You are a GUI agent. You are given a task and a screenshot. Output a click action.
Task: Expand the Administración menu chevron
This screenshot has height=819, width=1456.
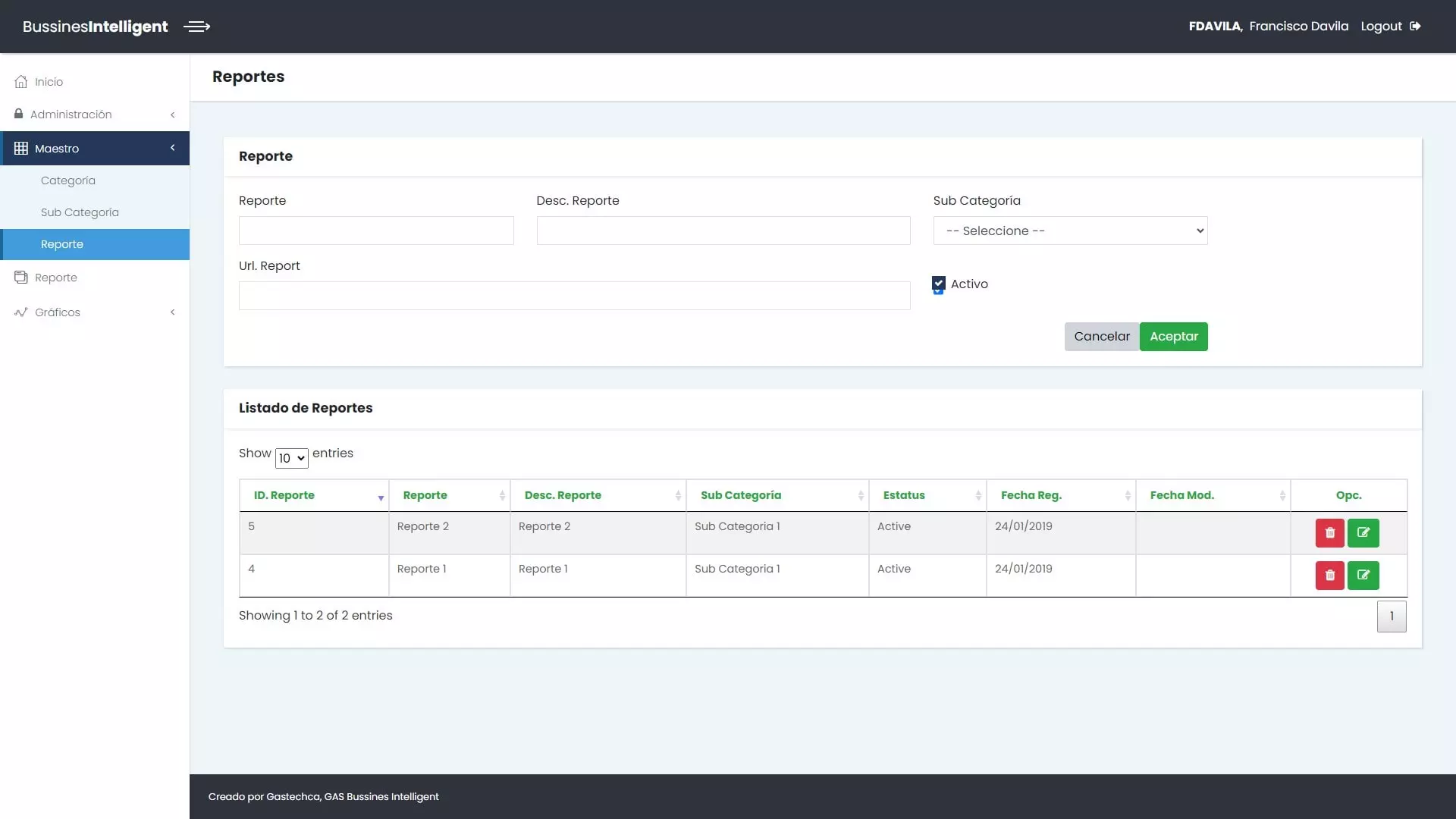coord(173,115)
